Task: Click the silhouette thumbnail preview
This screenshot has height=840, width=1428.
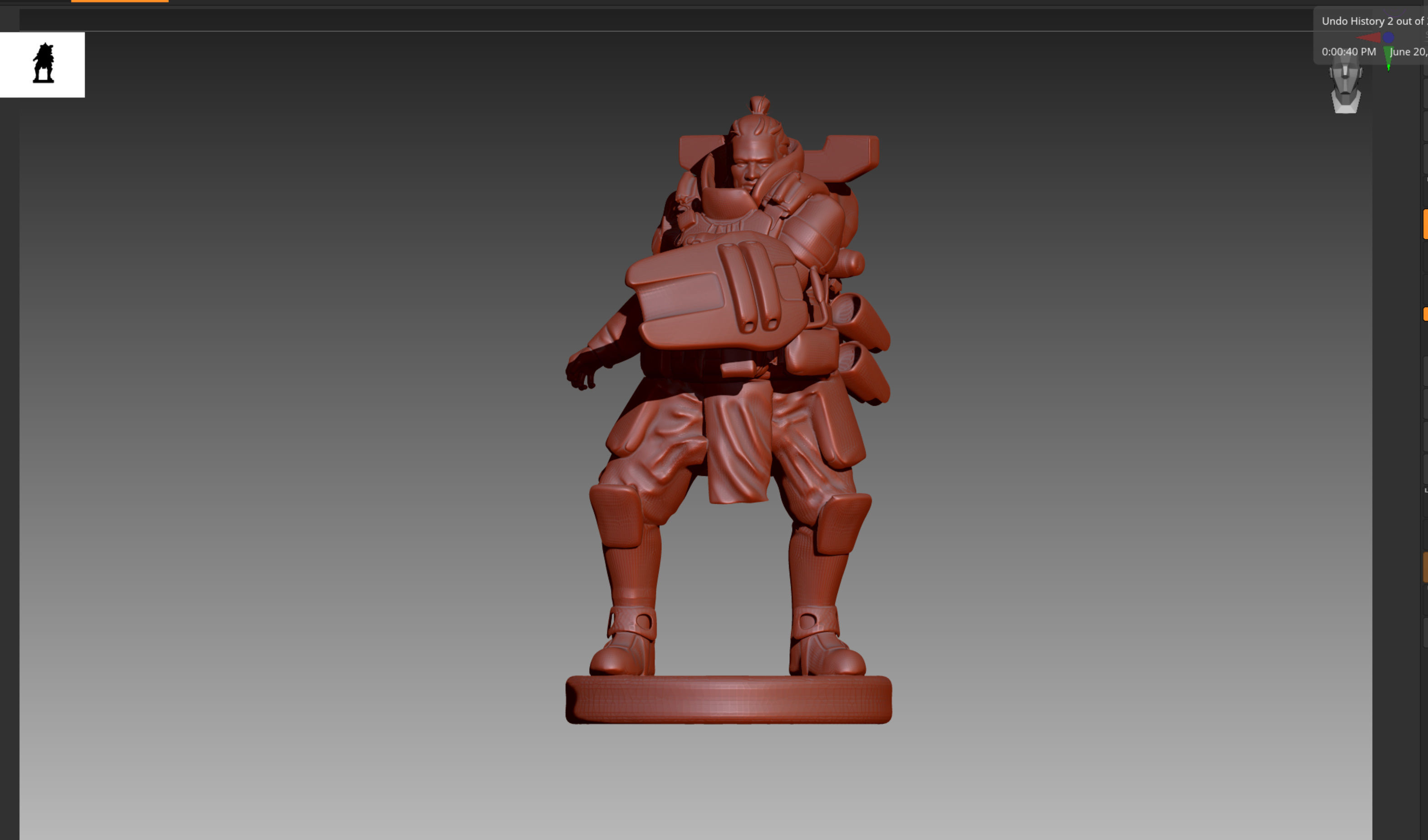Action: tap(43, 64)
